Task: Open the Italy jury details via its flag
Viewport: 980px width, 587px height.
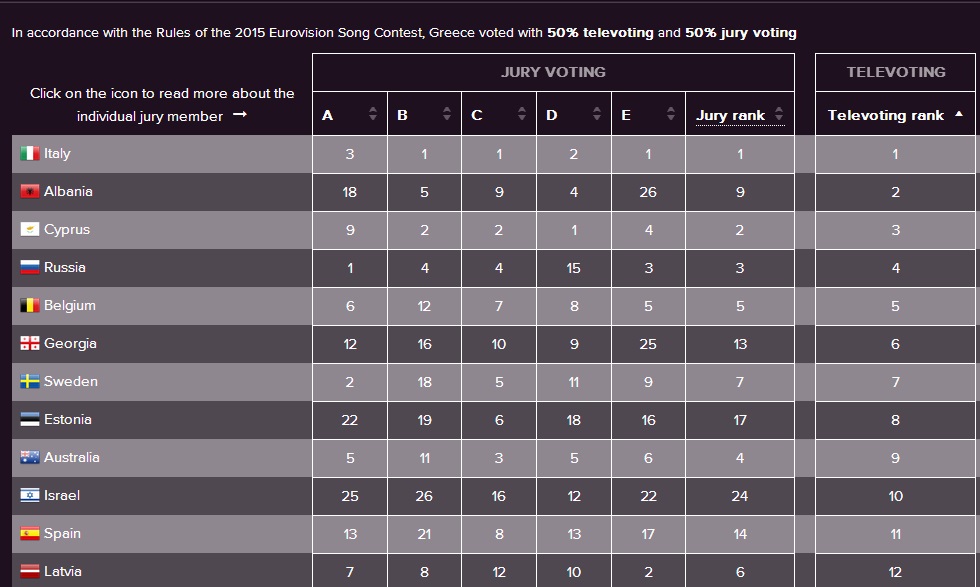Action: (28, 154)
